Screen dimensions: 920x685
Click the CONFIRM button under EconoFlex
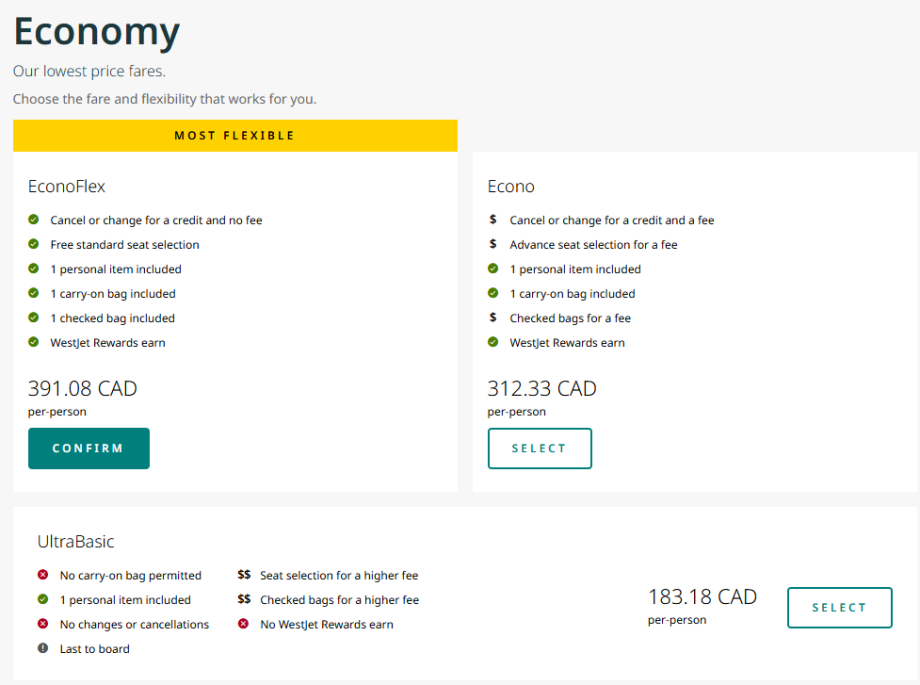pos(89,448)
